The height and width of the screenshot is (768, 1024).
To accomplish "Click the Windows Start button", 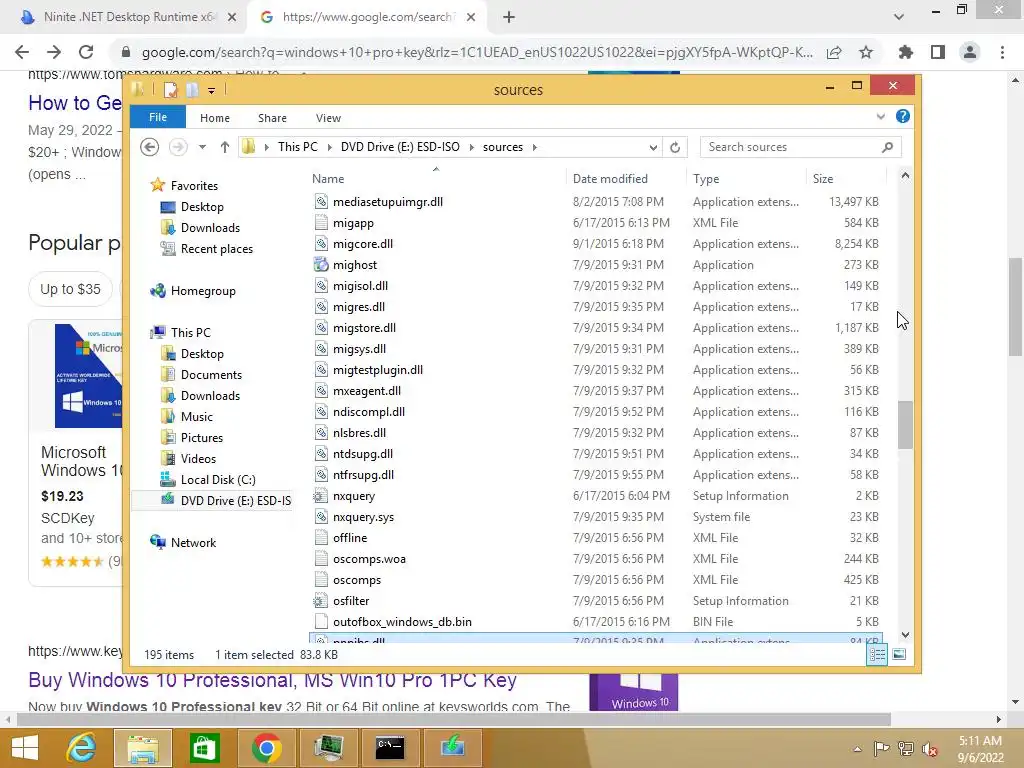I will [x=25, y=747].
